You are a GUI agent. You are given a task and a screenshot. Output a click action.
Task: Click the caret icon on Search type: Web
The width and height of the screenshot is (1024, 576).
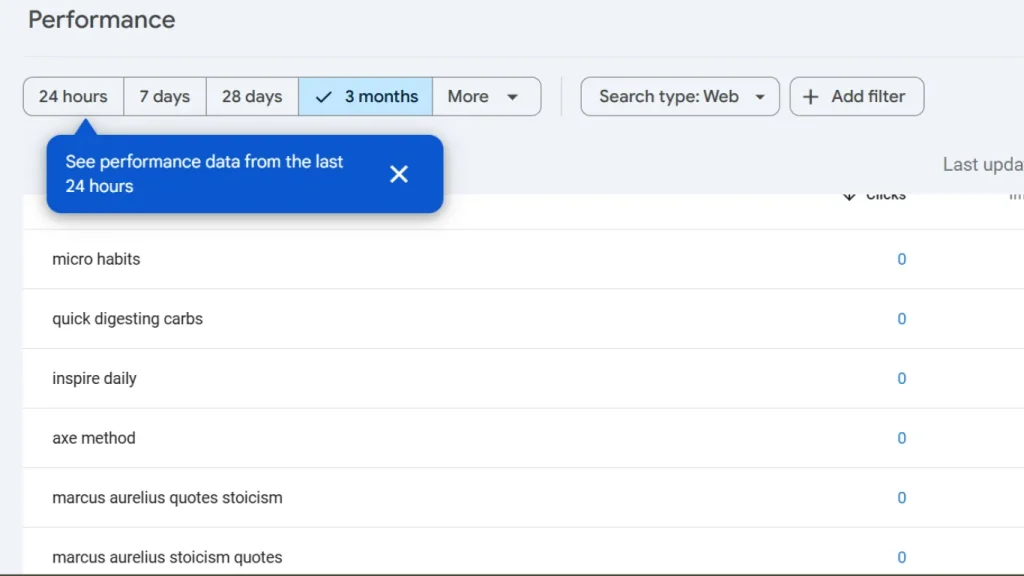(x=758, y=96)
